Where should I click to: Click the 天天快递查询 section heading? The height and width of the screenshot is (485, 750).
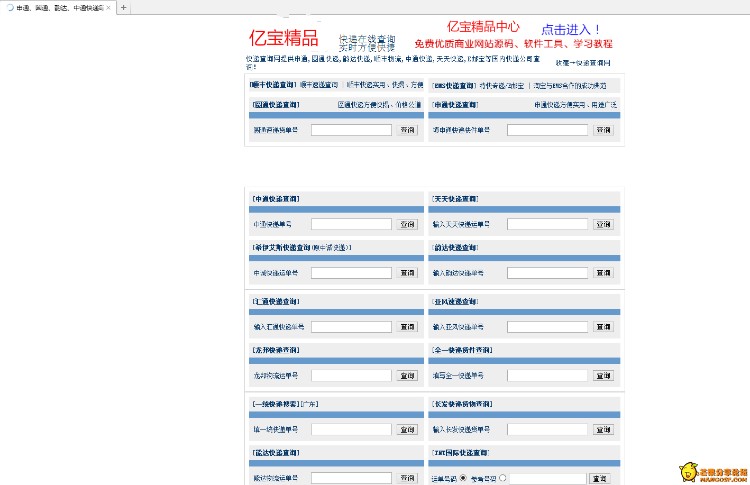point(455,198)
